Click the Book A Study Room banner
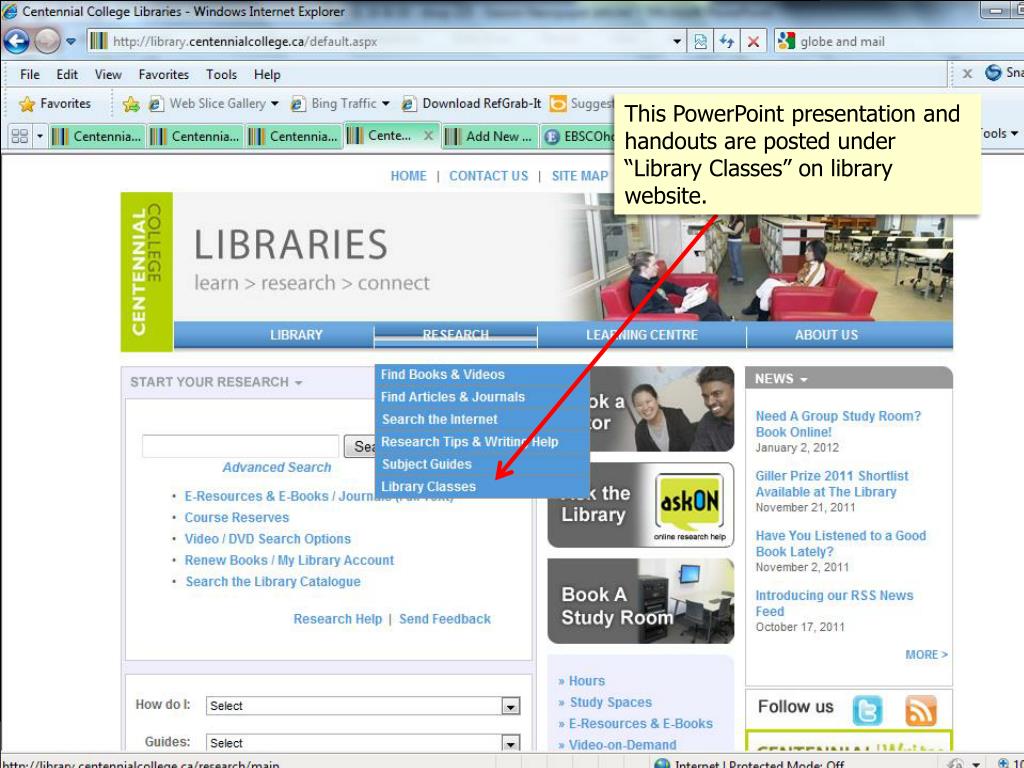 click(641, 601)
